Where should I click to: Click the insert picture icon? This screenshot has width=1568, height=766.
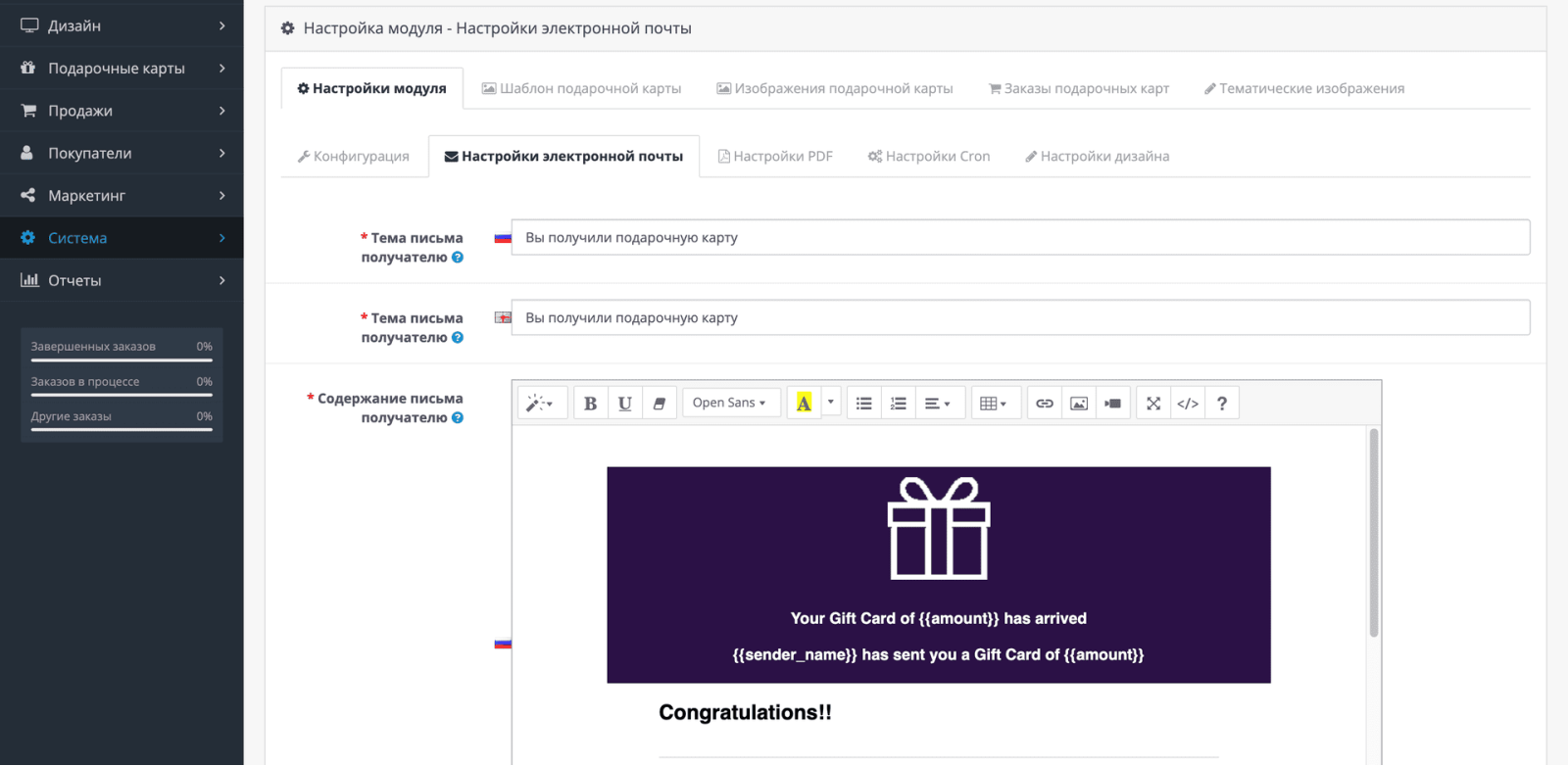tap(1079, 404)
